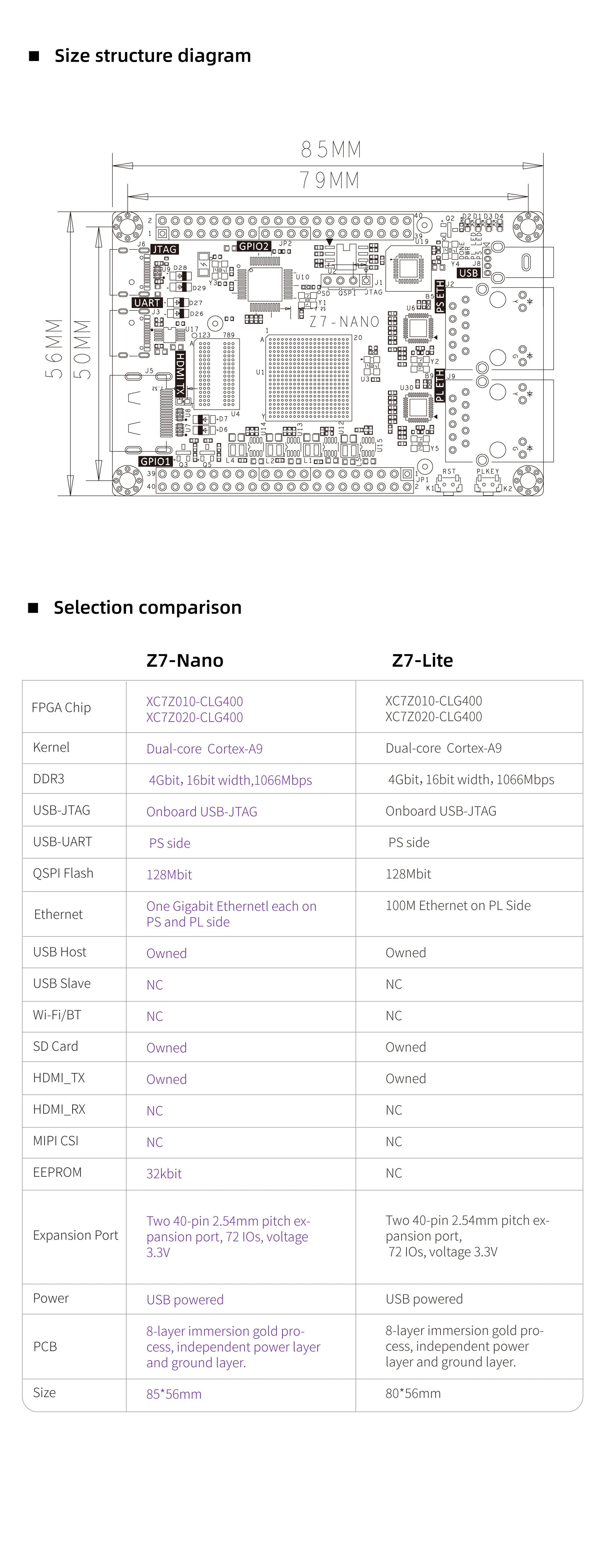This screenshot has width=605, height=1568.
Task: Click the Z7-NANO chip text on board
Action: pos(345,322)
